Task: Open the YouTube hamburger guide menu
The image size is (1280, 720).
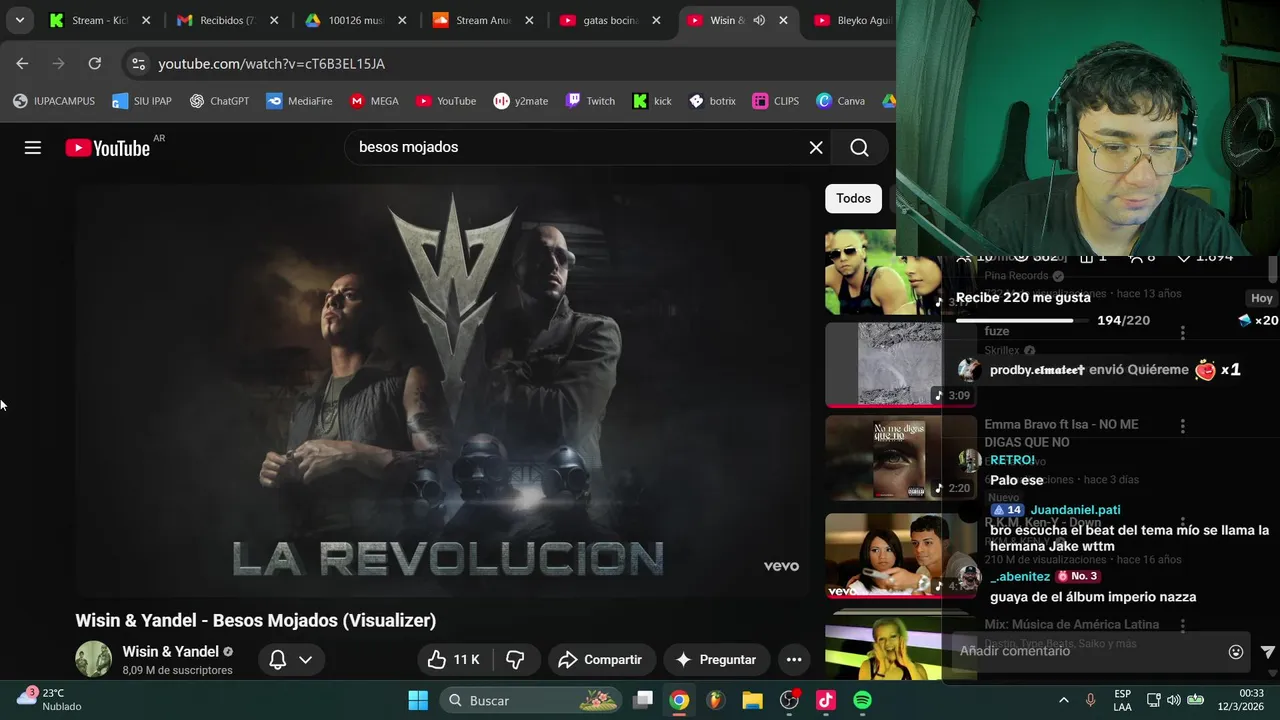Action: pos(33,148)
